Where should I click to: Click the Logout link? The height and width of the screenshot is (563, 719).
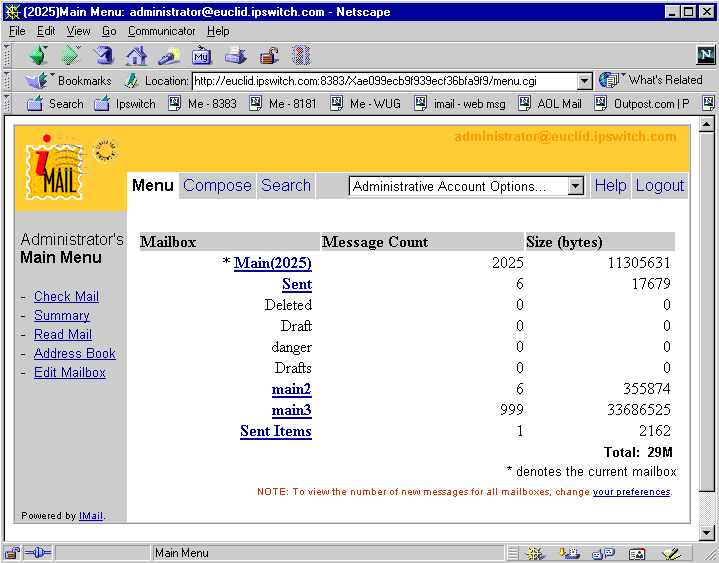click(659, 186)
